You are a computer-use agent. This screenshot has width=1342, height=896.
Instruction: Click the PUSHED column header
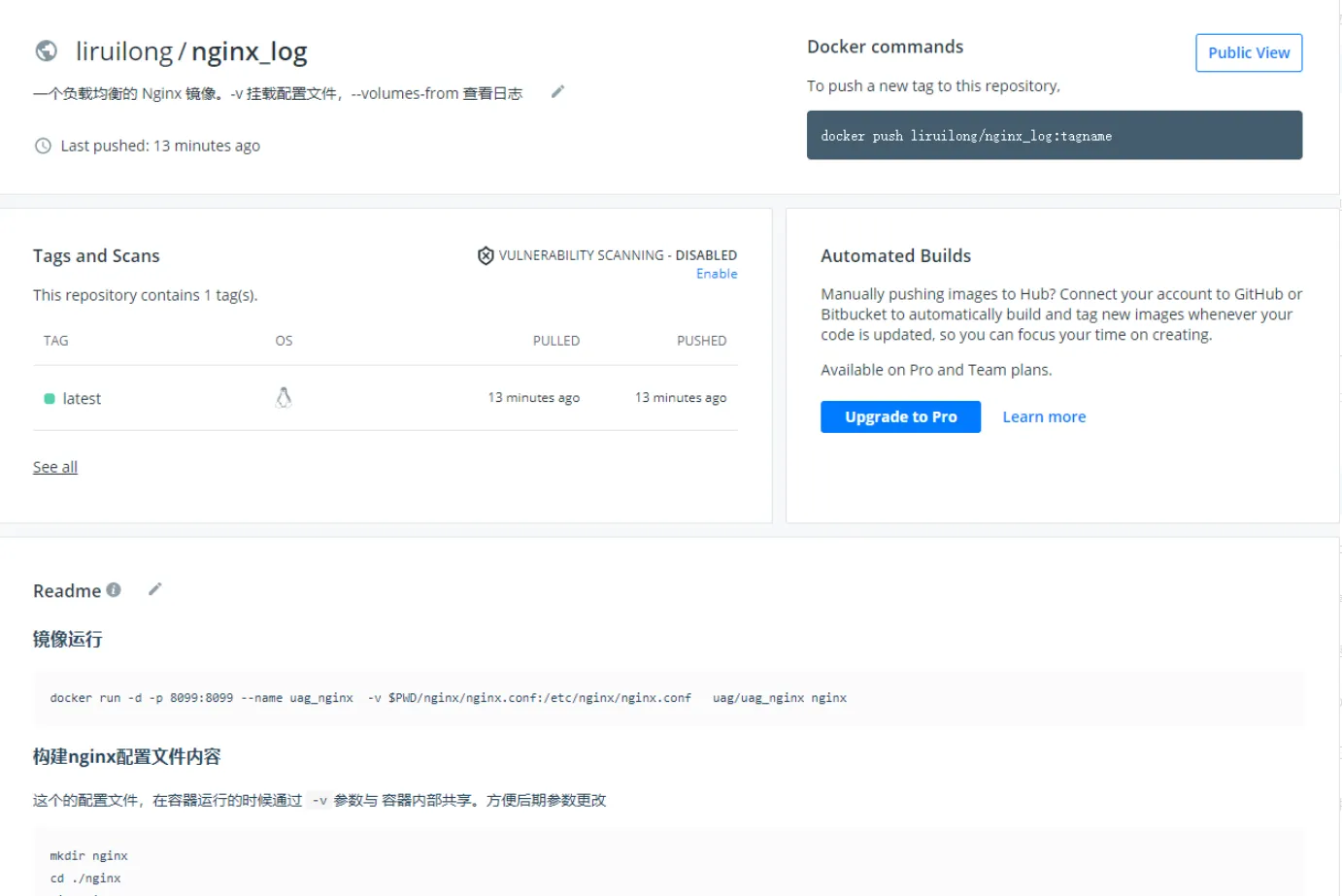pos(701,341)
